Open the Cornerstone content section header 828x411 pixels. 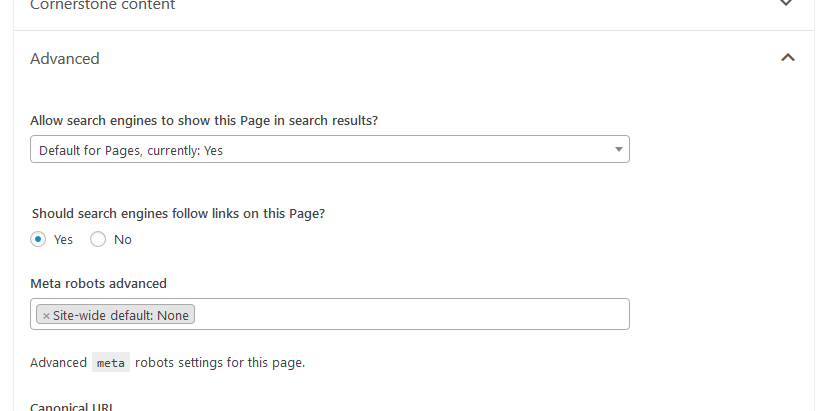(x=102, y=5)
